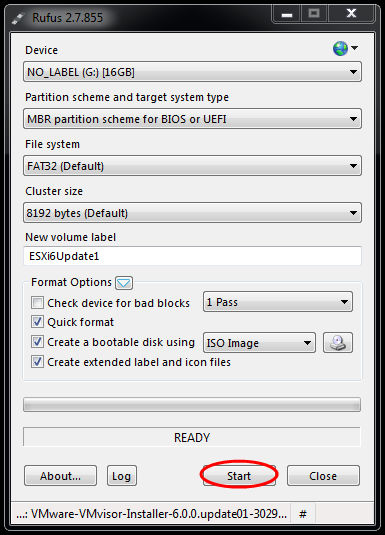The width and height of the screenshot is (385, 535).
Task: Expand the Cluster size dropdown
Action: pos(192,213)
